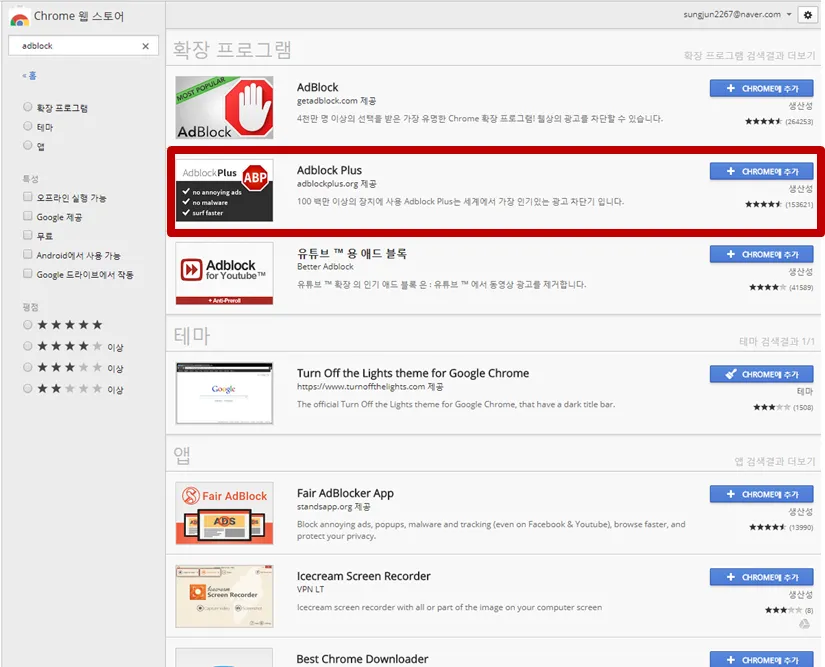Click the VPN LT publisher text

click(x=310, y=590)
